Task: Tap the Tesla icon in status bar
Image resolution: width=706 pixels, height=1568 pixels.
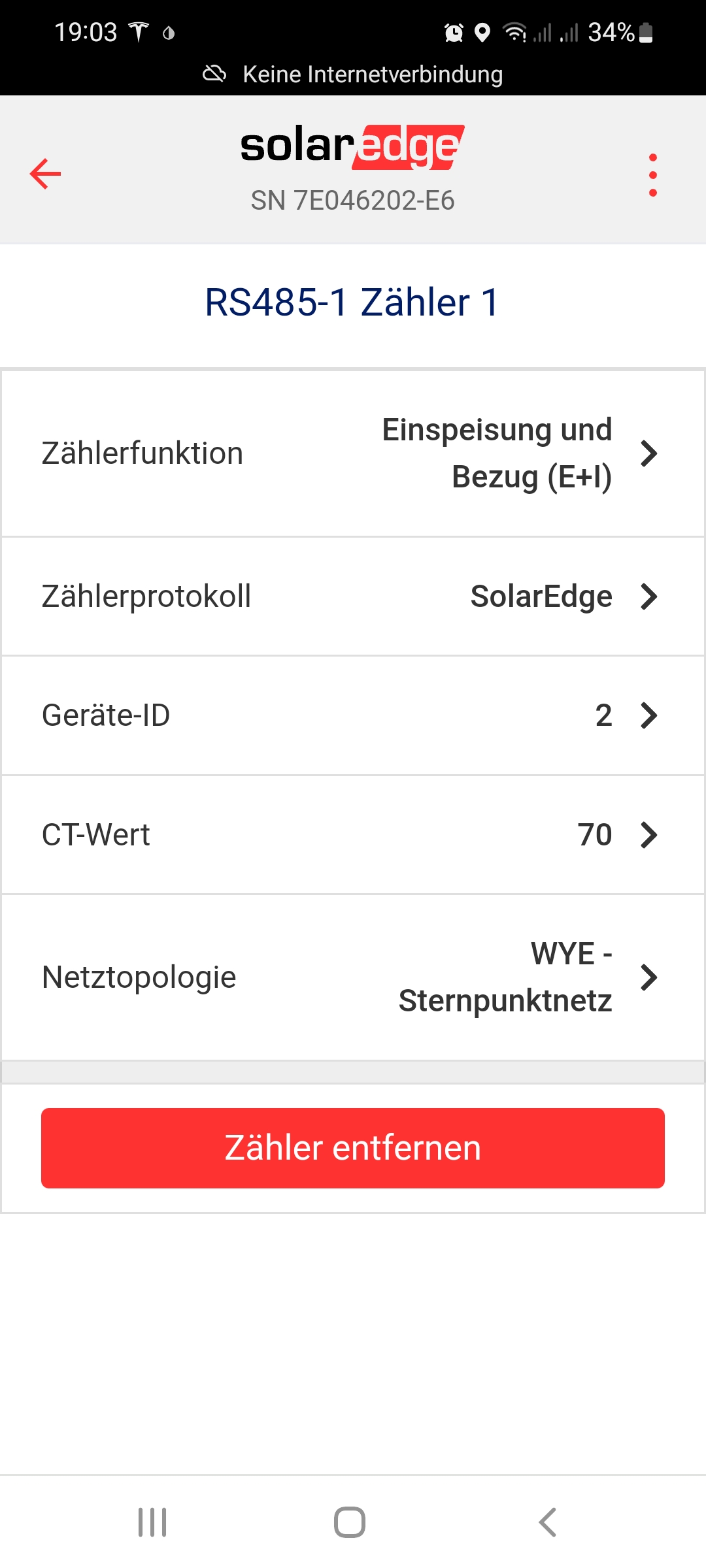Action: tap(139, 32)
